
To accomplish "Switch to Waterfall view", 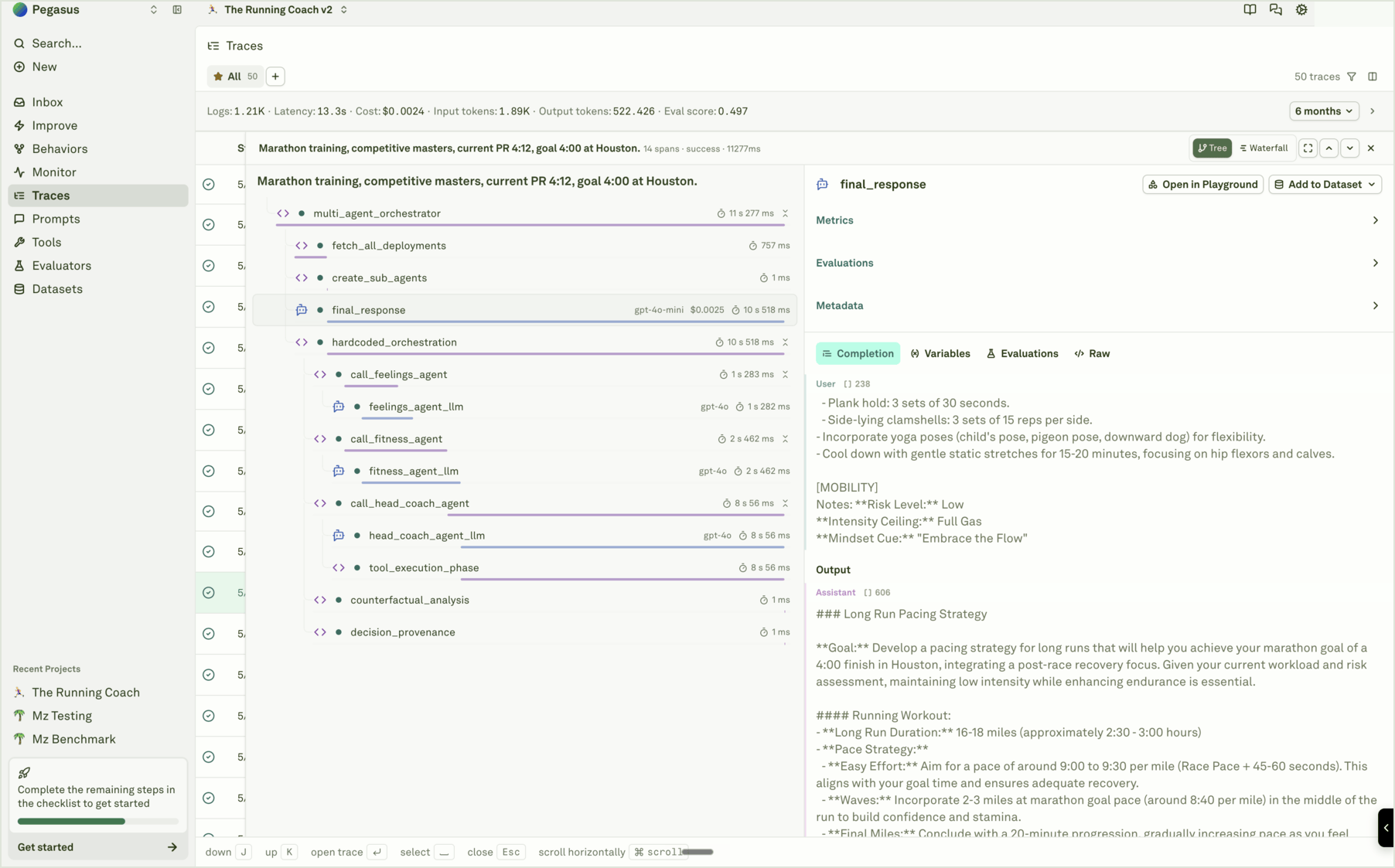I will [1264, 148].
